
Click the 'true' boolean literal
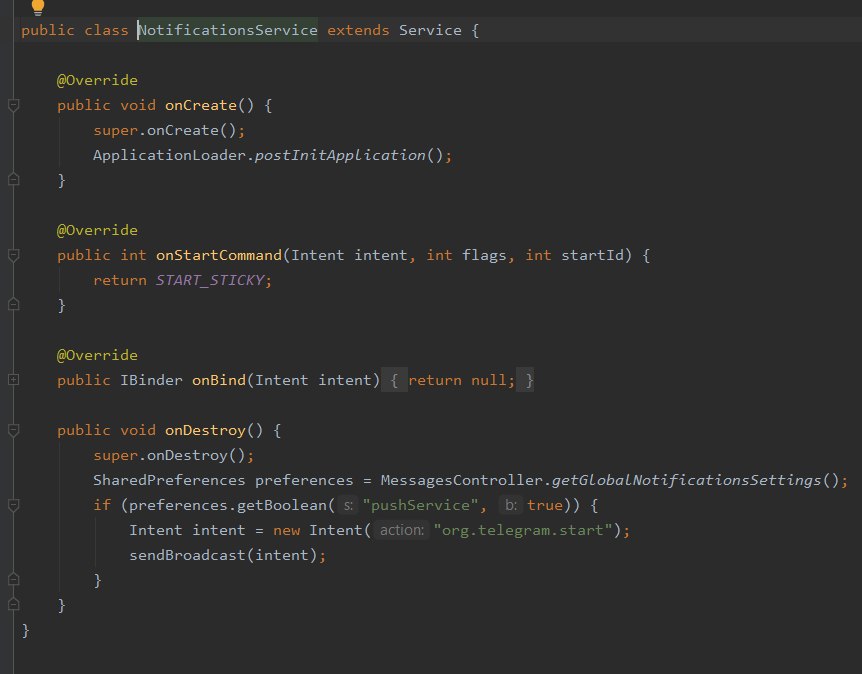(545, 505)
